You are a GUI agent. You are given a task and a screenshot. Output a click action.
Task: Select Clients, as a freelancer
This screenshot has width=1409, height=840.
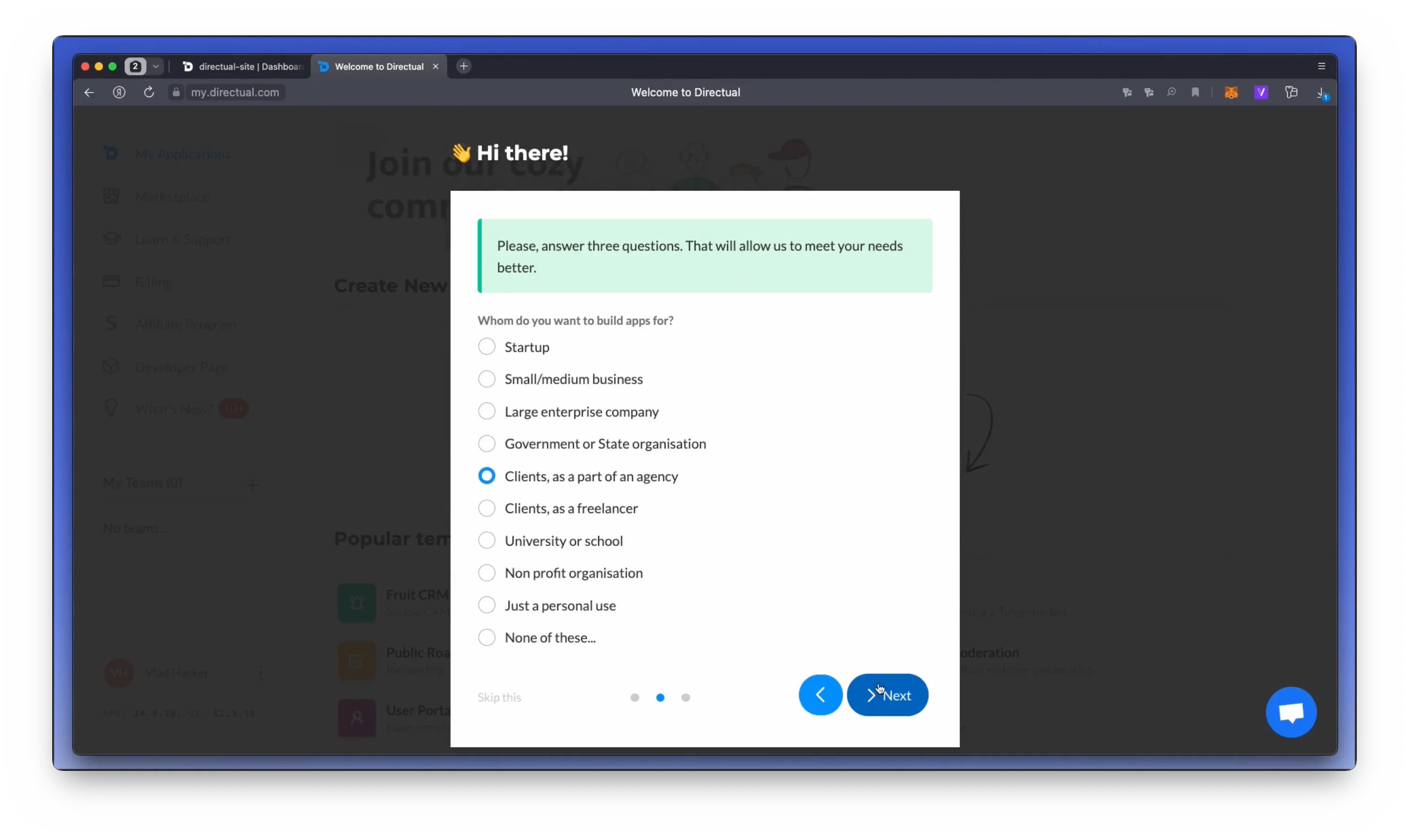point(486,508)
